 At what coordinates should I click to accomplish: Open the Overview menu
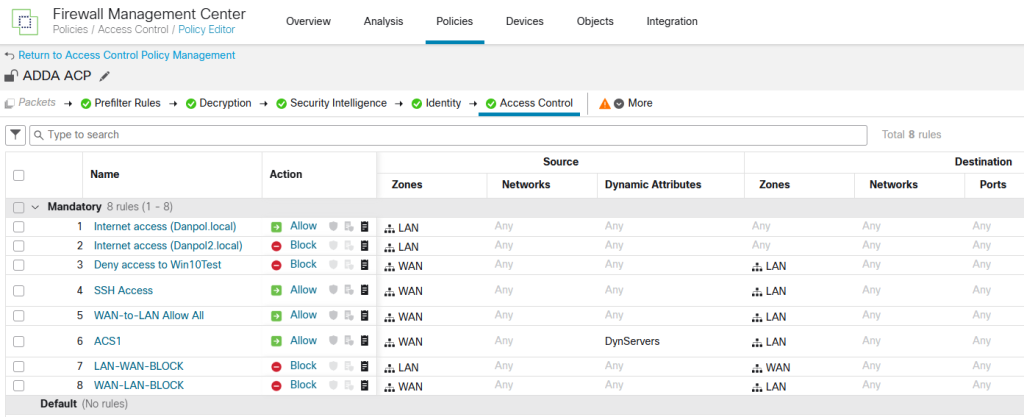308,22
